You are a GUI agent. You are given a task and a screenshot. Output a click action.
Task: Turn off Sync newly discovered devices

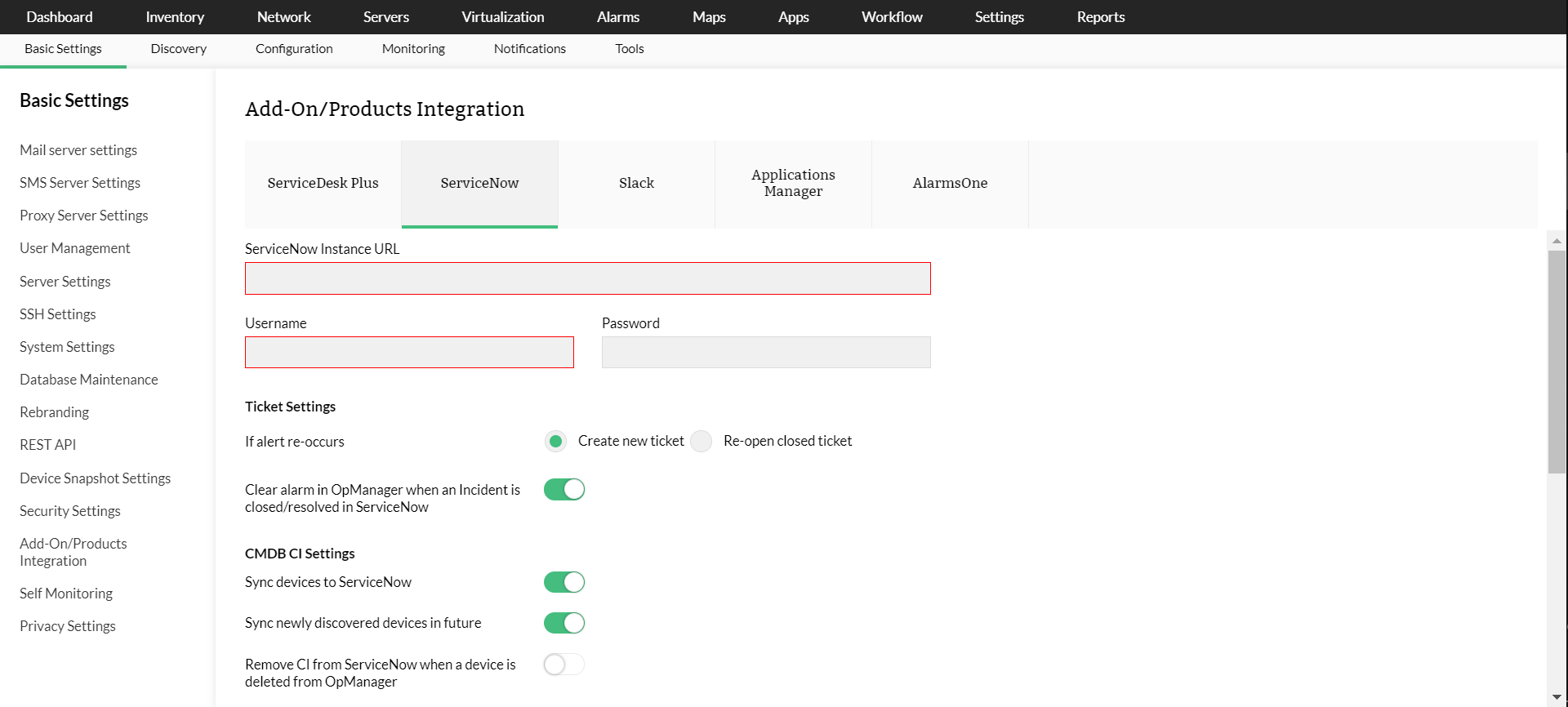click(564, 623)
